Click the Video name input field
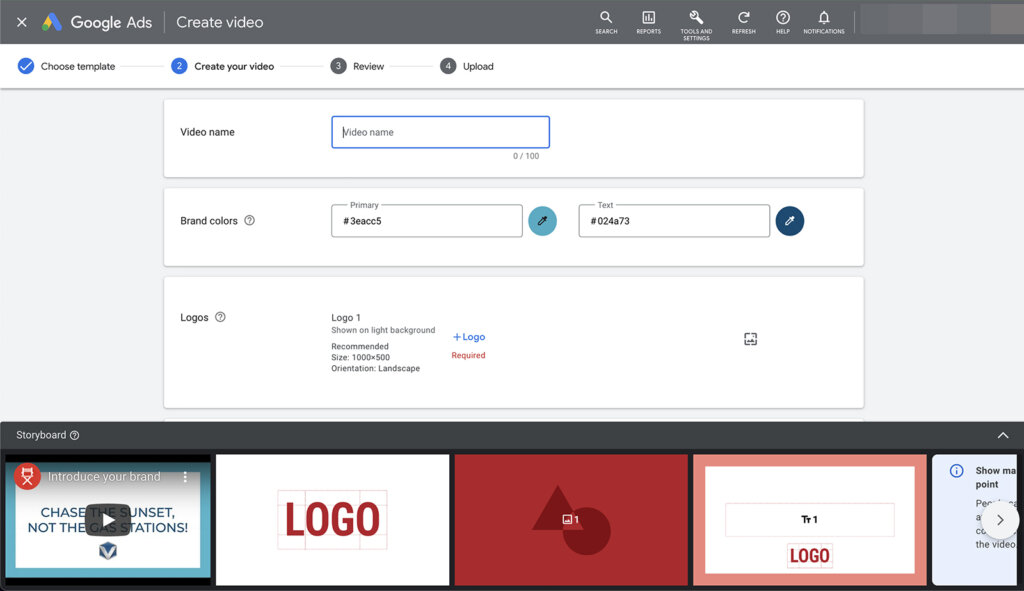 [440, 131]
